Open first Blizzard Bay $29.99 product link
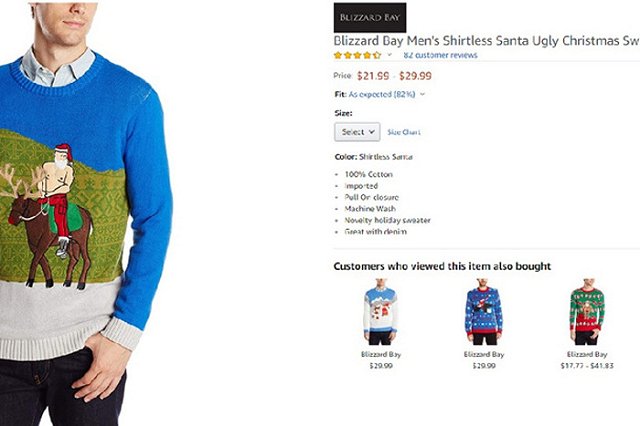 (381, 354)
